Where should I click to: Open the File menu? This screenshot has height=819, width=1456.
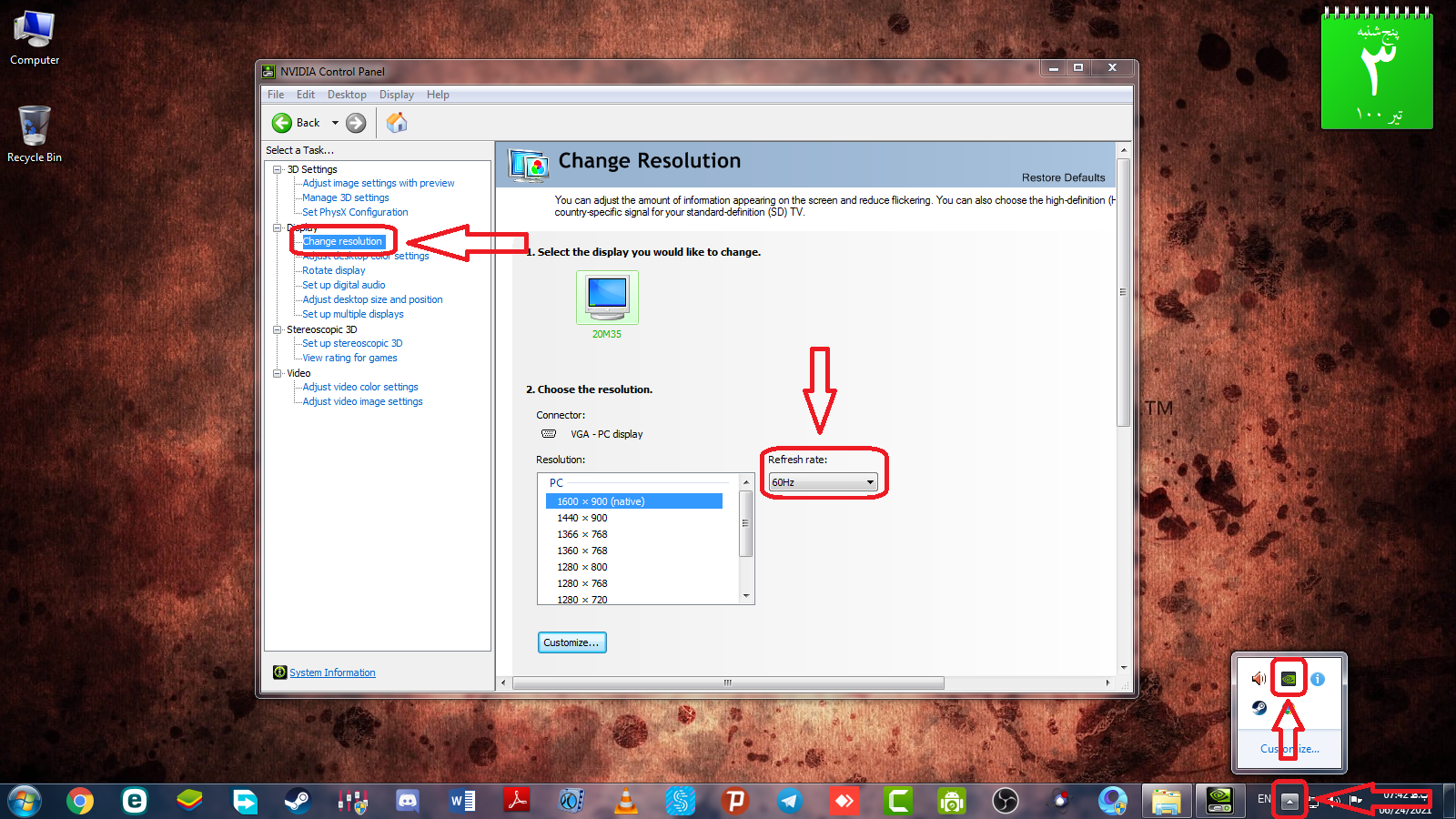coord(276,95)
